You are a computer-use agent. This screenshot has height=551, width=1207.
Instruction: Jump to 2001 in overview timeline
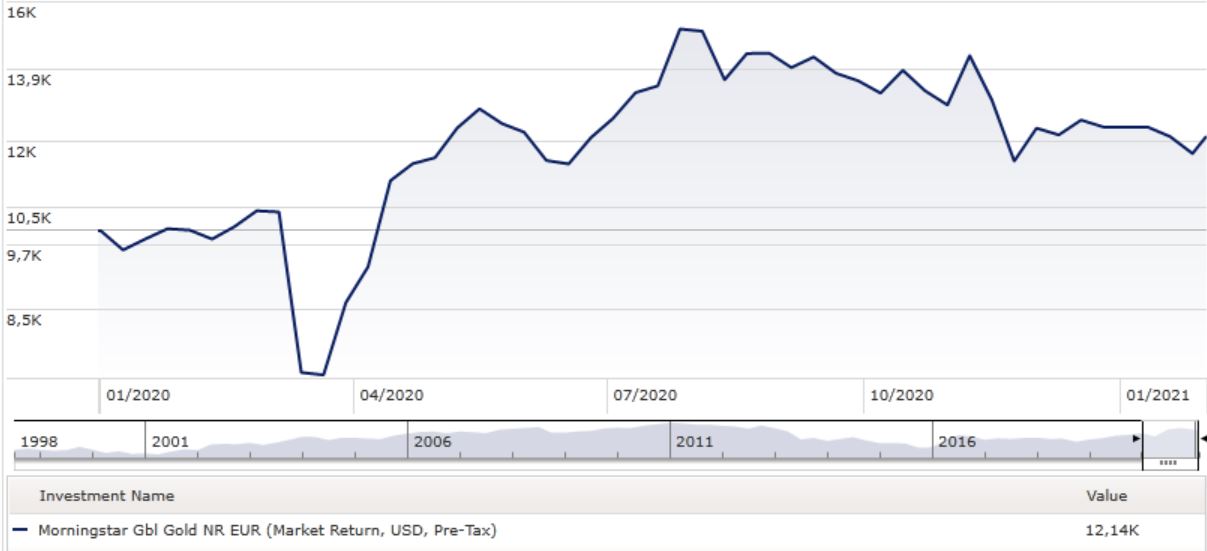169,441
